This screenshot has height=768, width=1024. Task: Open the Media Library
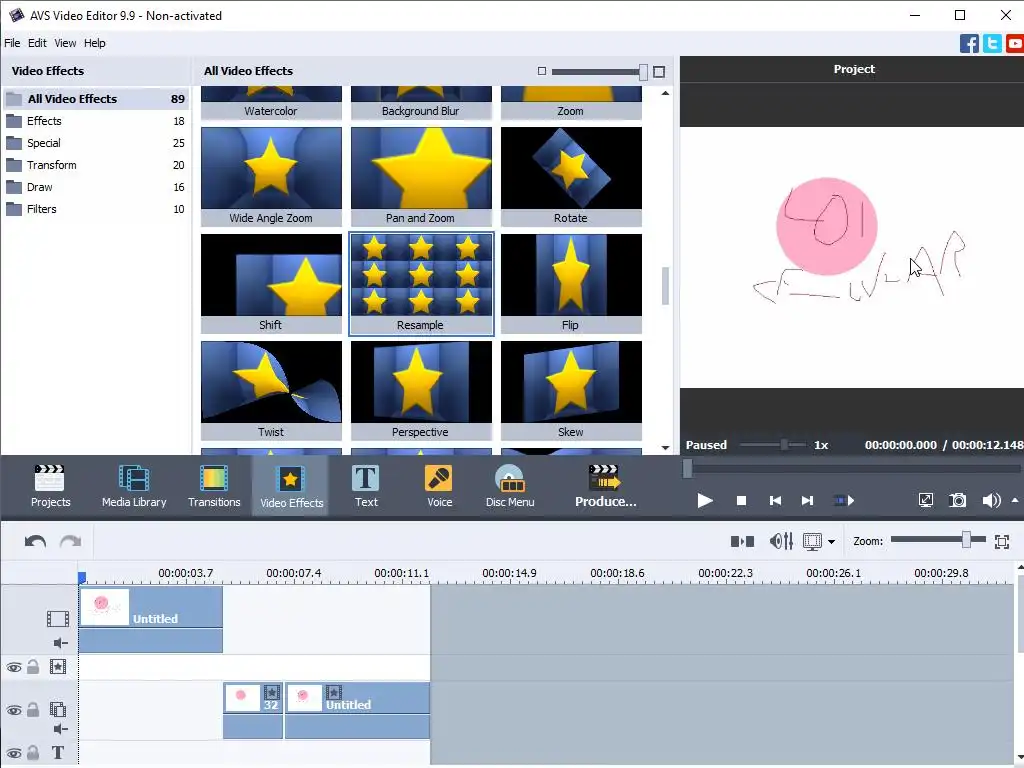(134, 485)
